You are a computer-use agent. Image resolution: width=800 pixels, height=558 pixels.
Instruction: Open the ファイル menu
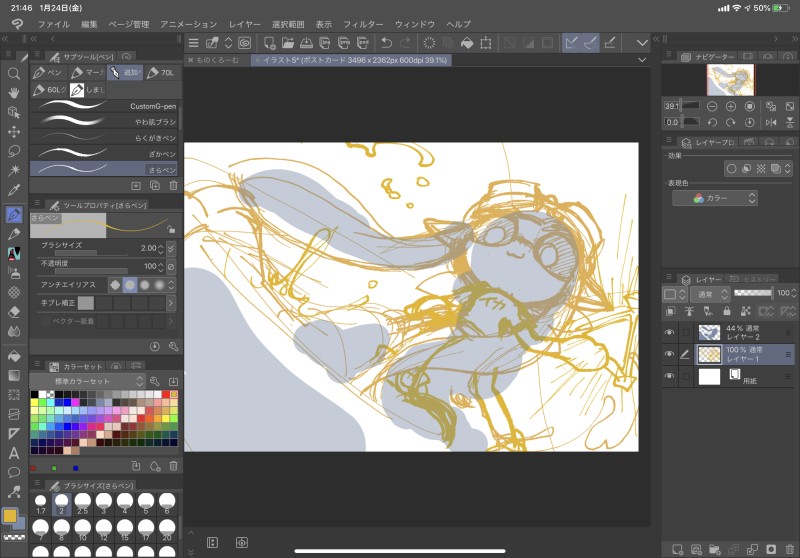click(x=54, y=24)
